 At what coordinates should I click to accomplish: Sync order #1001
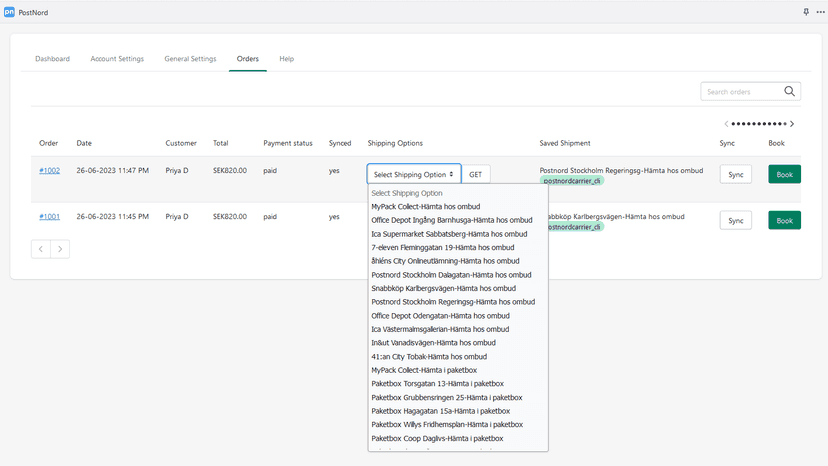coord(736,220)
